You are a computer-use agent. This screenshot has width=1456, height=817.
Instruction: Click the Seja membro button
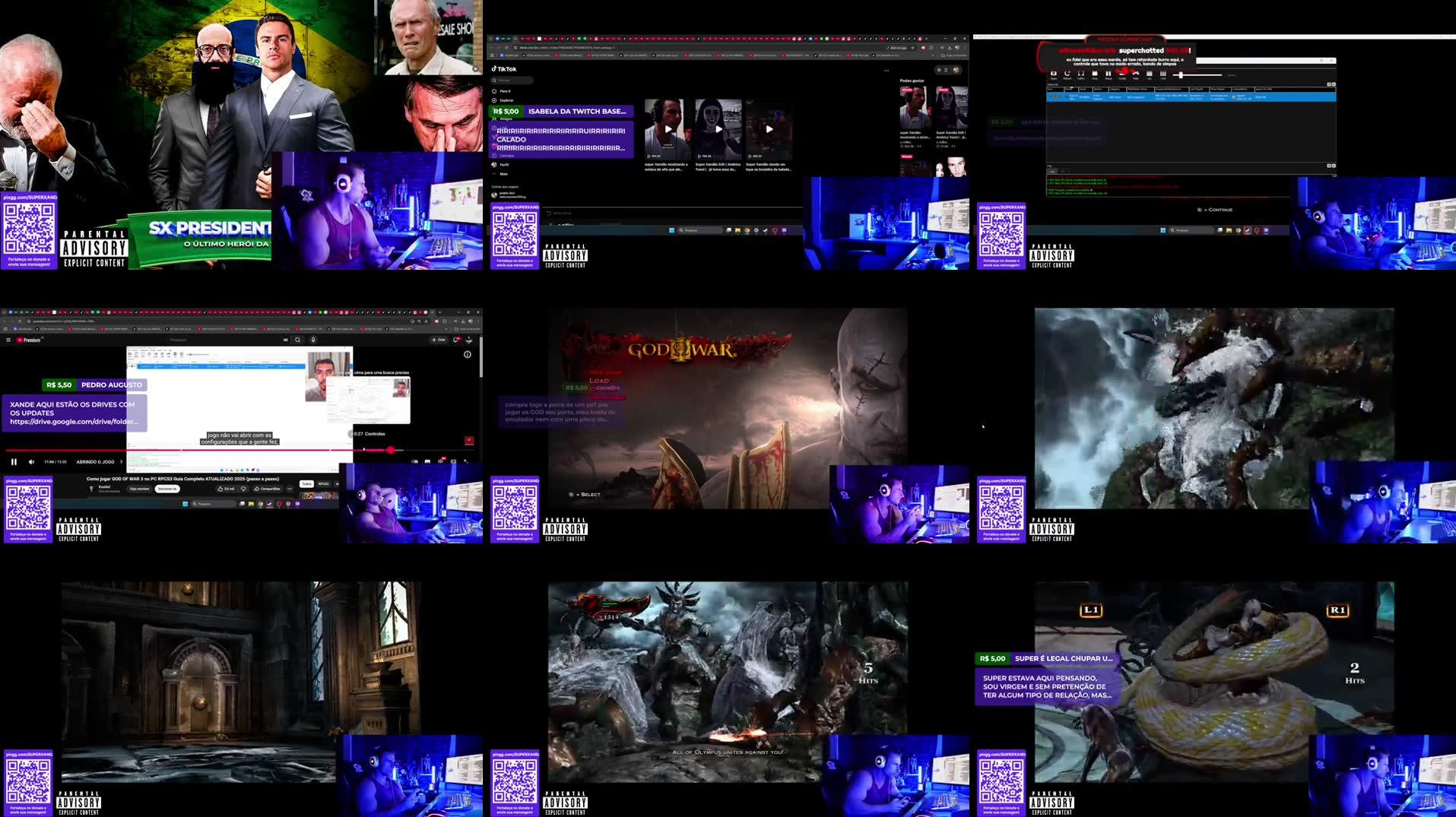point(138,489)
